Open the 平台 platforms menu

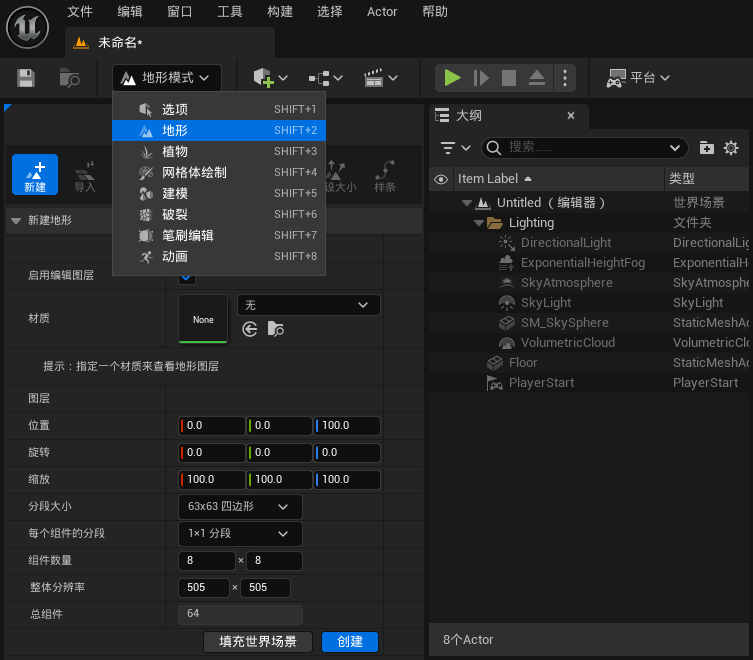(x=638, y=78)
